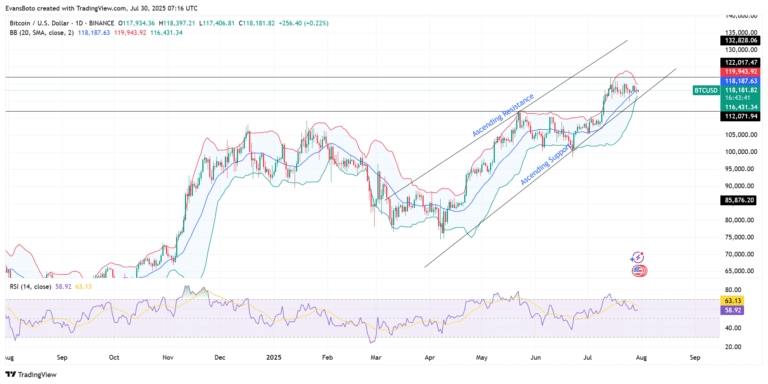Click the low value L117,406.81
The width and height of the screenshot is (768, 384).
tap(217, 23)
